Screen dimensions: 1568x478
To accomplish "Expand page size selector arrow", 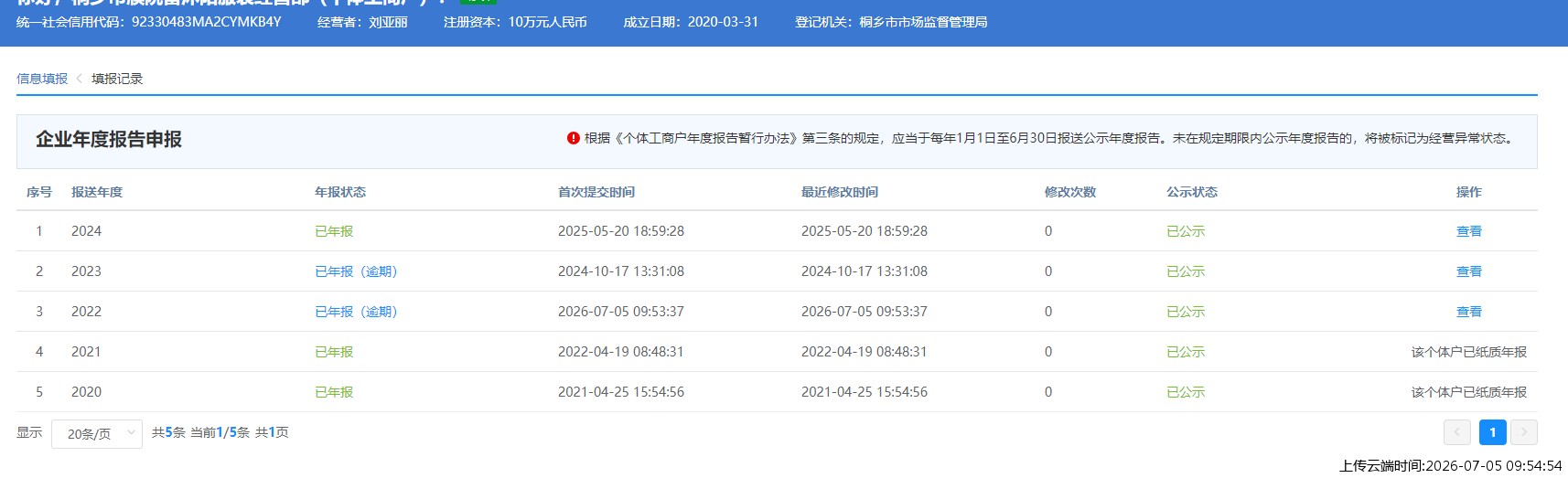I will coord(131,432).
